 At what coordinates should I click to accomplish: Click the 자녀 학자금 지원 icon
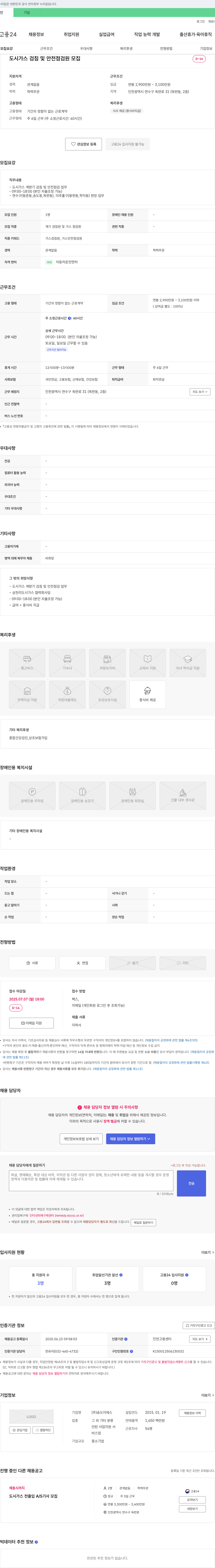[188, 663]
